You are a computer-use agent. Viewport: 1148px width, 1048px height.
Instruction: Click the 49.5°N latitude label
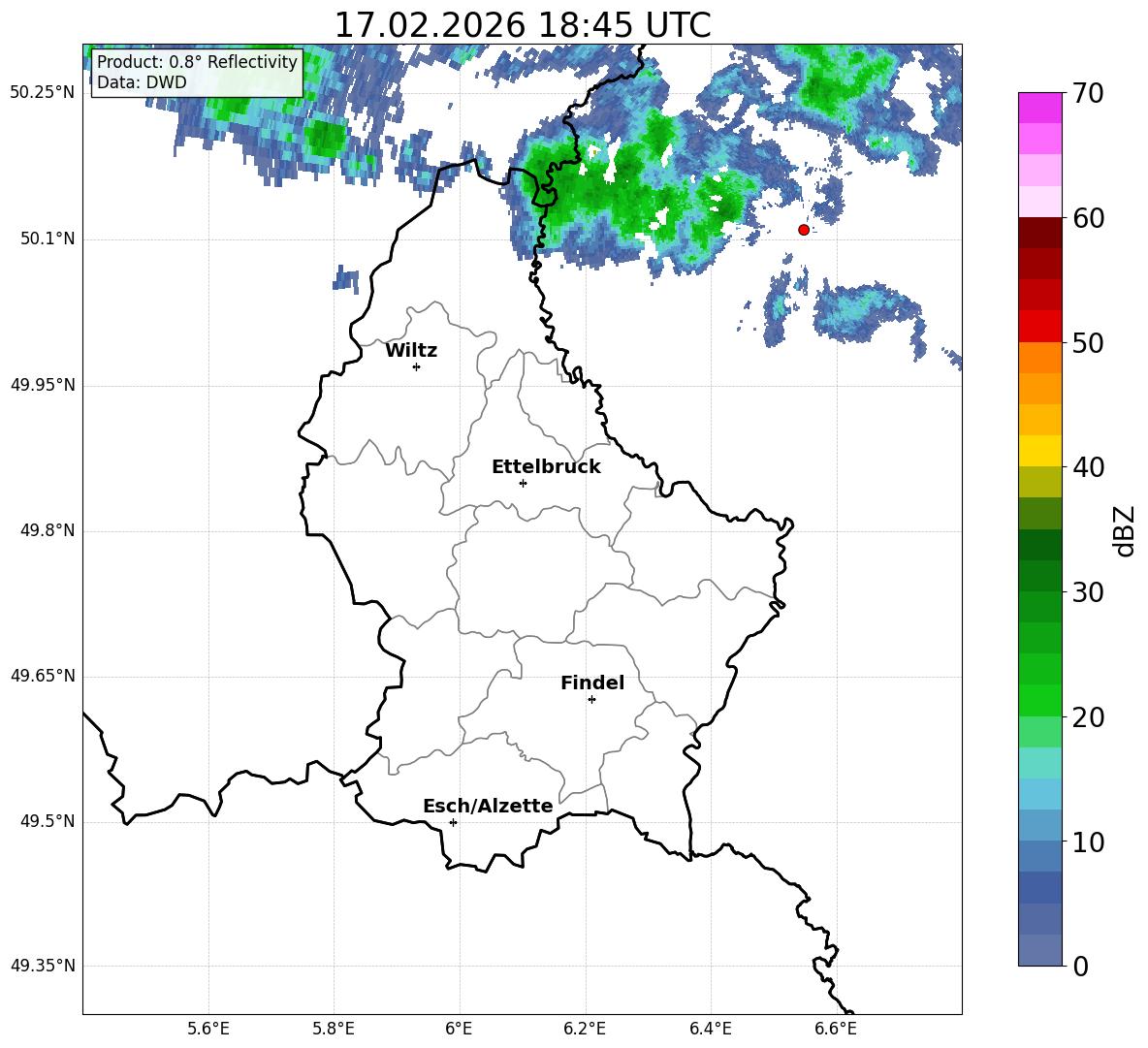click(x=48, y=821)
